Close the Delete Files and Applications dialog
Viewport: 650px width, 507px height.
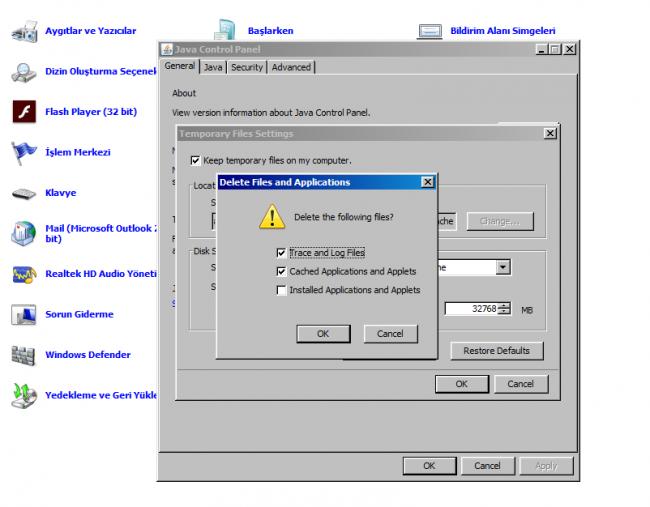(427, 182)
